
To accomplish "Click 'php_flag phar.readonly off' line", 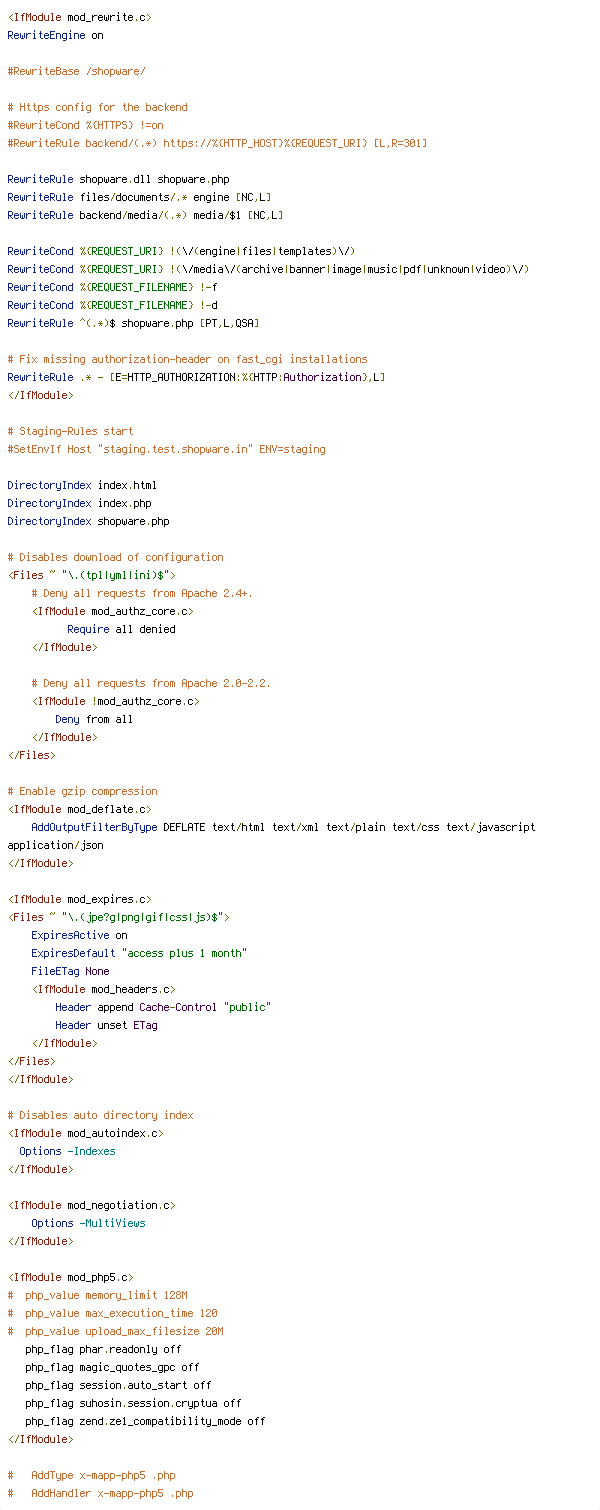I will (103, 1349).
